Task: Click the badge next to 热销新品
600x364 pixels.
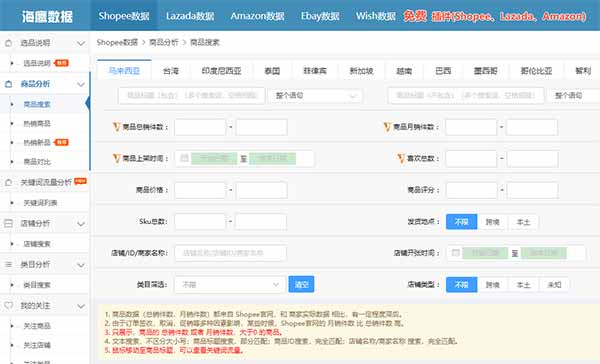Action: [61, 142]
